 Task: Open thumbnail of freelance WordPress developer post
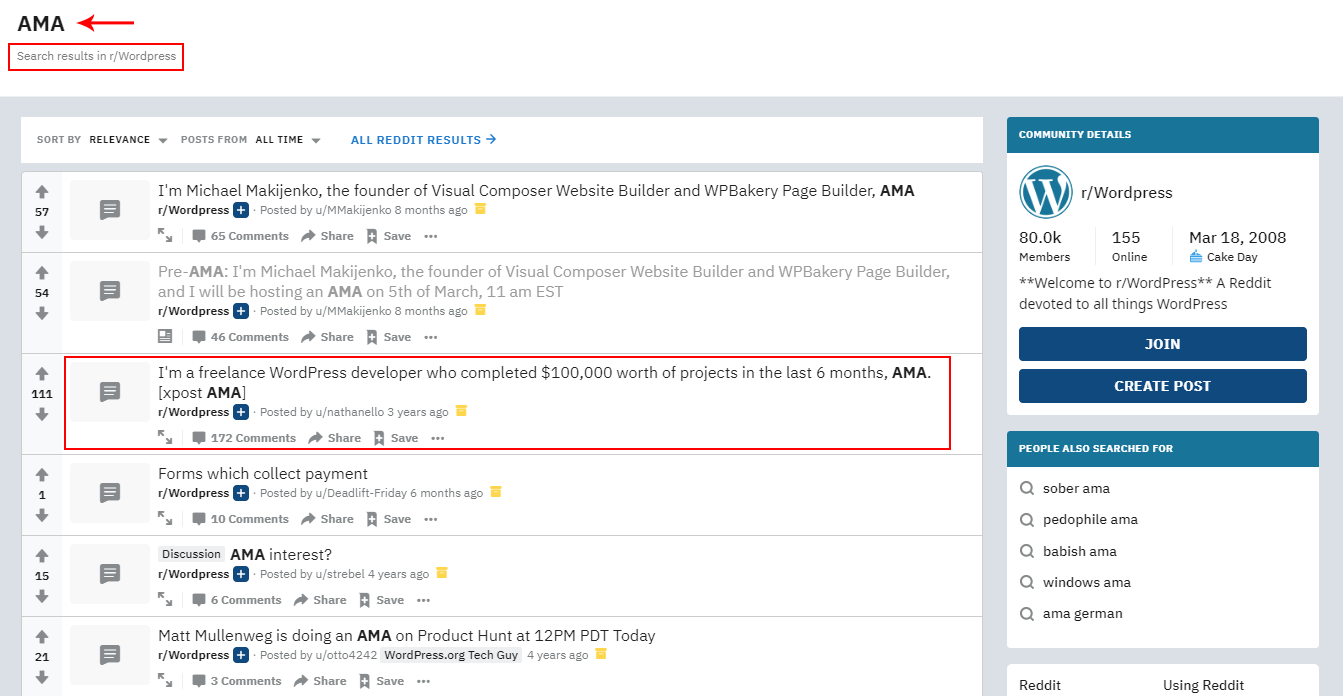coord(110,392)
